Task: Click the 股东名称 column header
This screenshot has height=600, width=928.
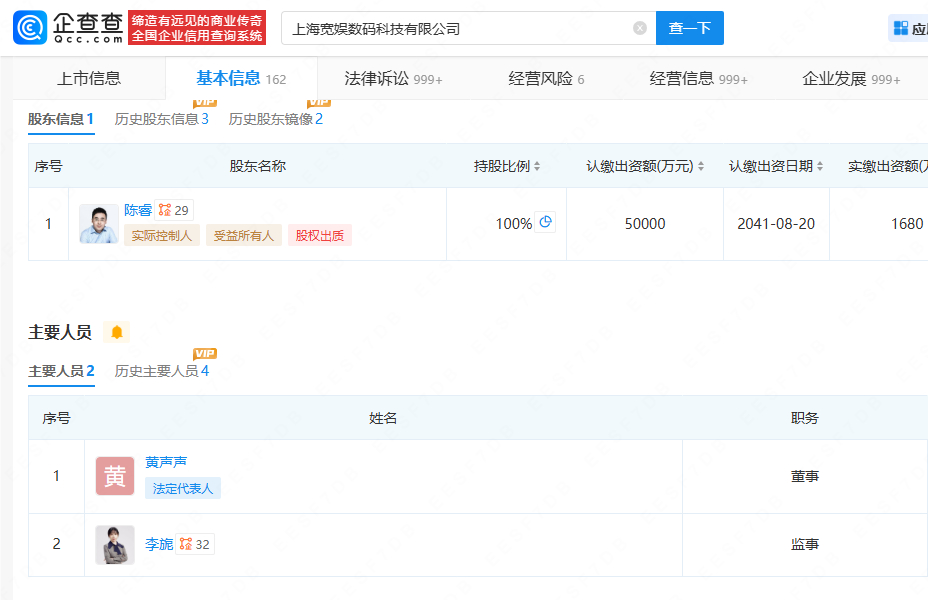Action: (x=257, y=166)
